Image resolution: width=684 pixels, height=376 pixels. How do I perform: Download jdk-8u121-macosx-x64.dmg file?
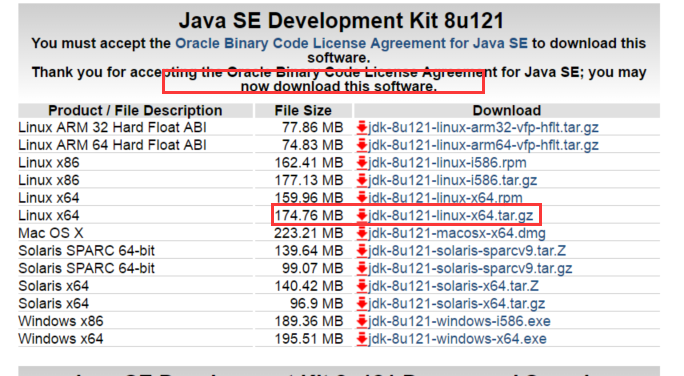tap(457, 233)
